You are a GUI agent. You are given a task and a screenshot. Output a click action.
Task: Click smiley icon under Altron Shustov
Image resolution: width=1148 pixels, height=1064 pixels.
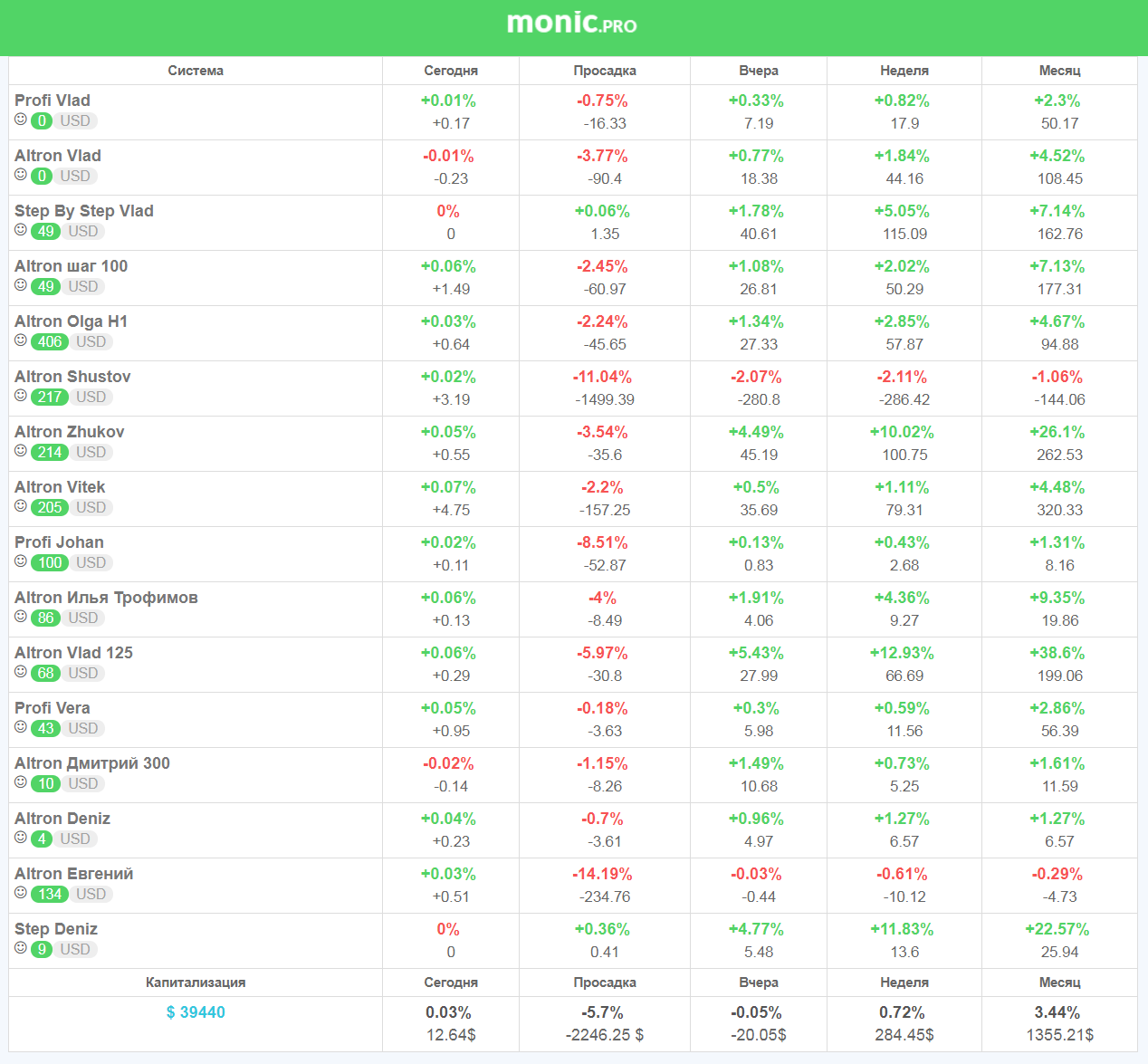point(21,396)
